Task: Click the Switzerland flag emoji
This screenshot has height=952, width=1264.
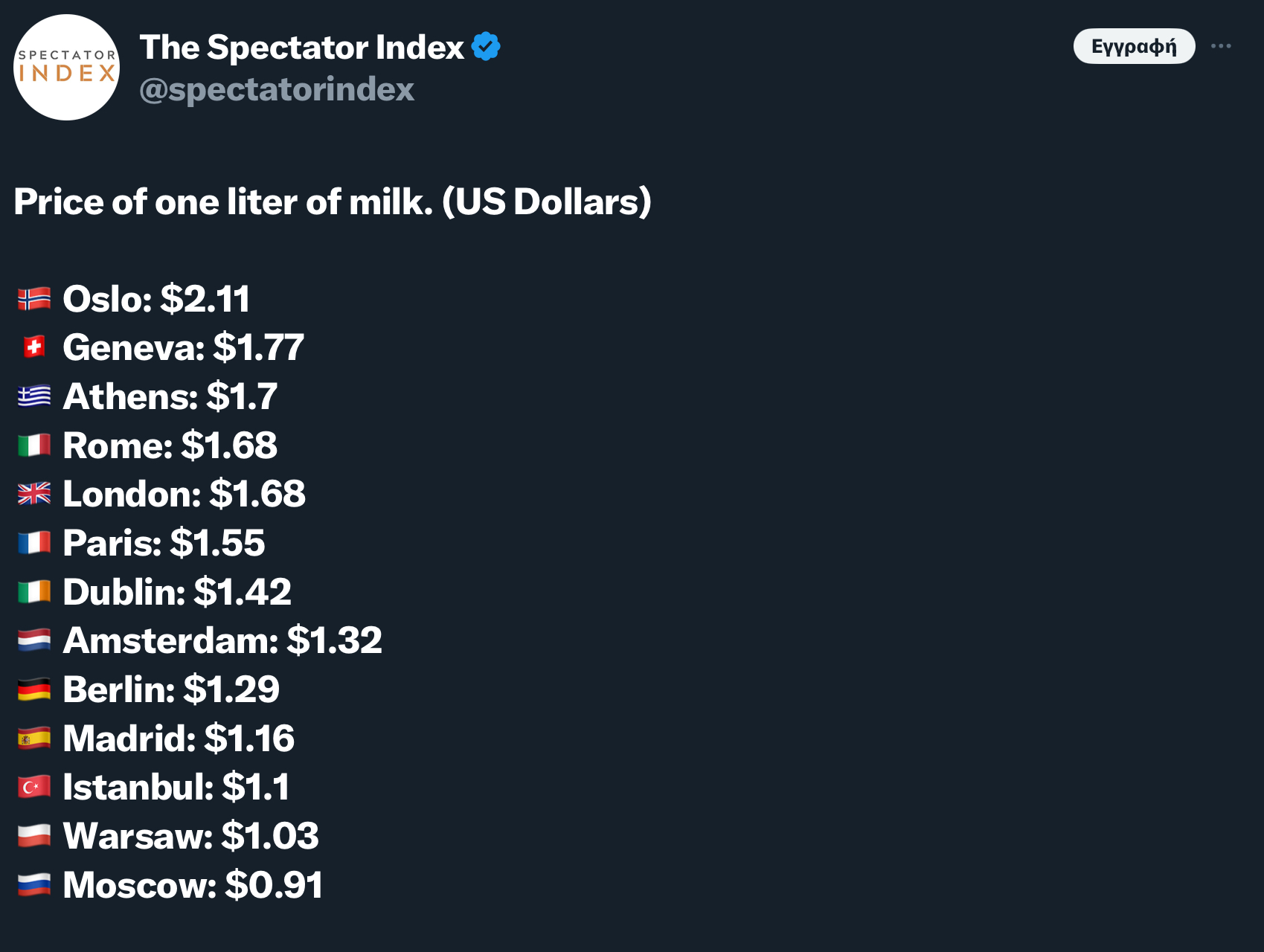Action: (x=34, y=347)
